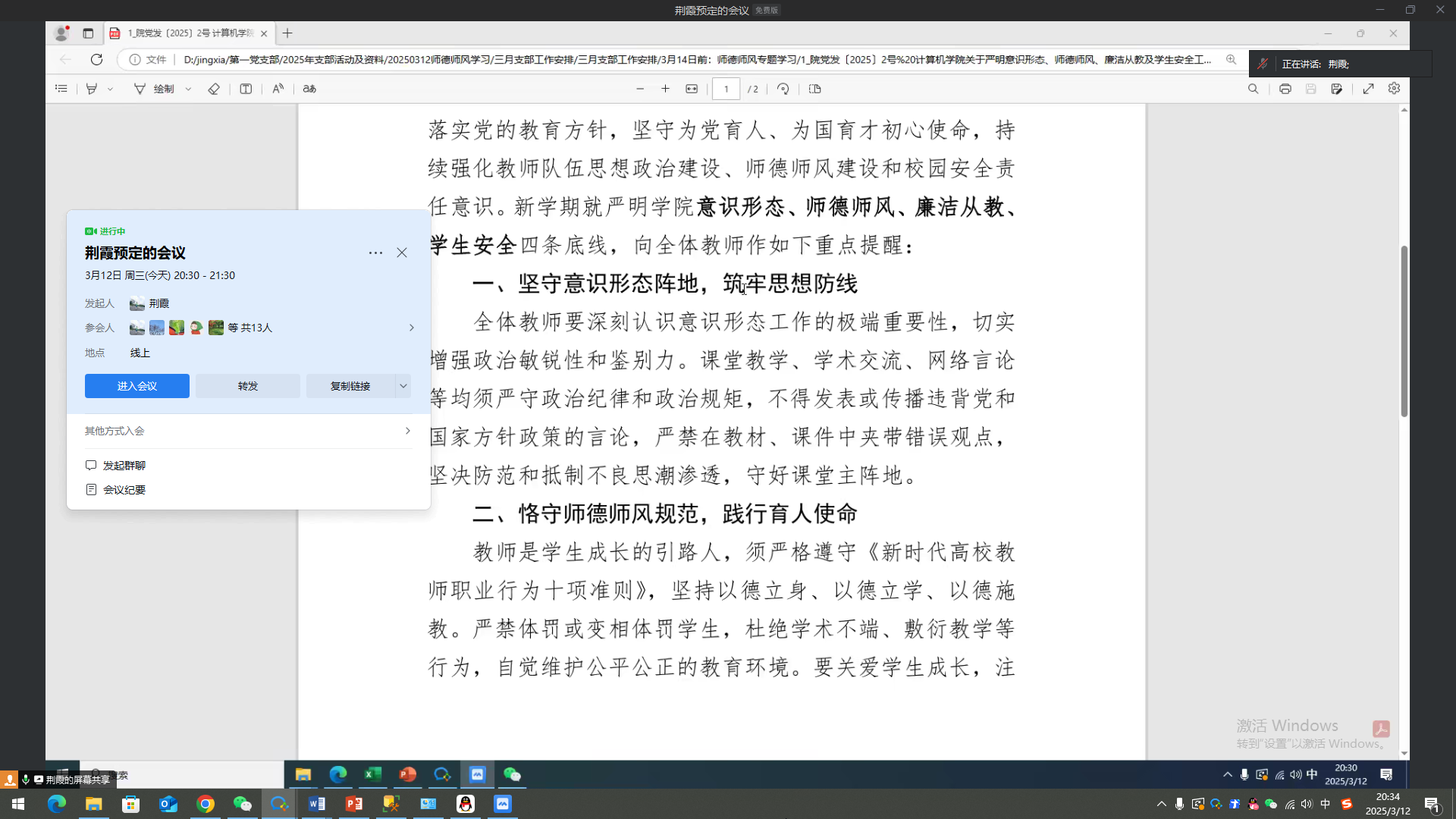Click the 进入会议 button
The height and width of the screenshot is (819, 1456).
137,386
